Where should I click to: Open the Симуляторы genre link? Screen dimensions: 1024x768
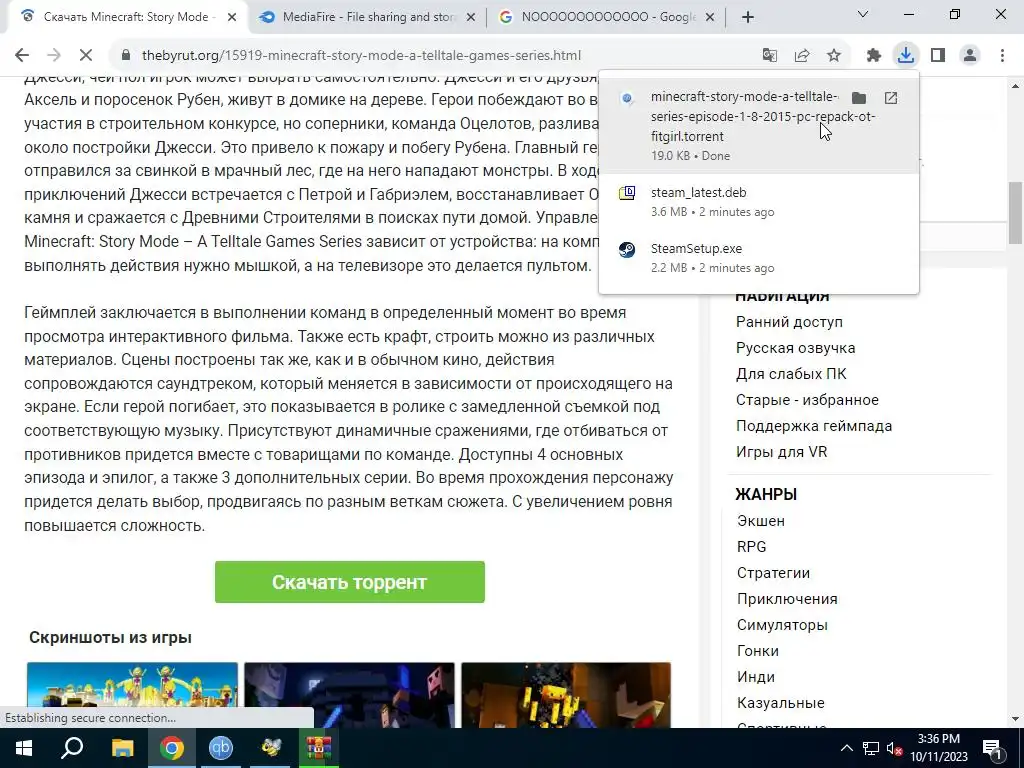pos(782,625)
